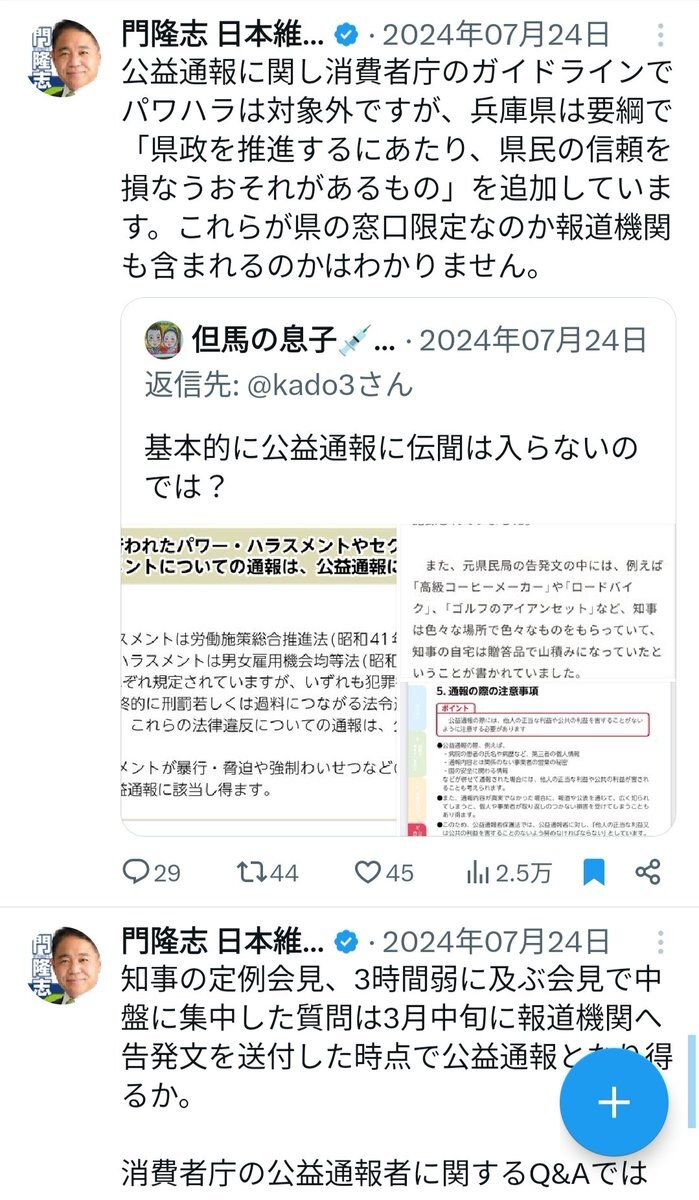Retweet the first tweet (44)
Screen dimensions: 699x1200
pyautogui.click(x=267, y=872)
